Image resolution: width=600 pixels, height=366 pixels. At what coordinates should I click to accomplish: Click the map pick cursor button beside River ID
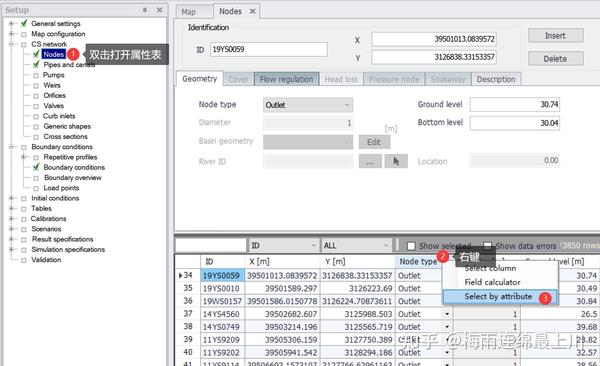396,161
